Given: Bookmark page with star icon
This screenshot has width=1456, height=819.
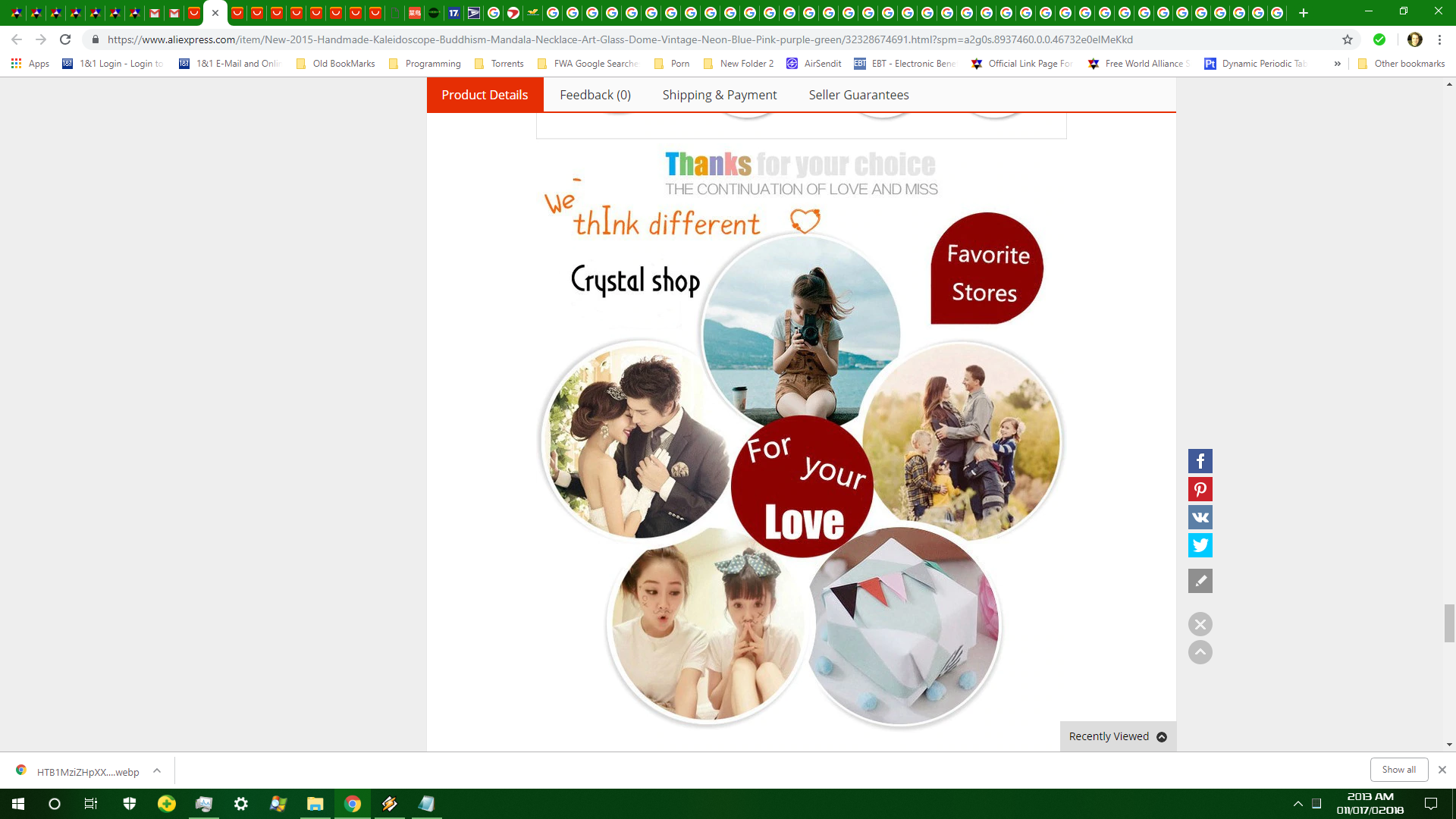Looking at the screenshot, I should point(1347,39).
